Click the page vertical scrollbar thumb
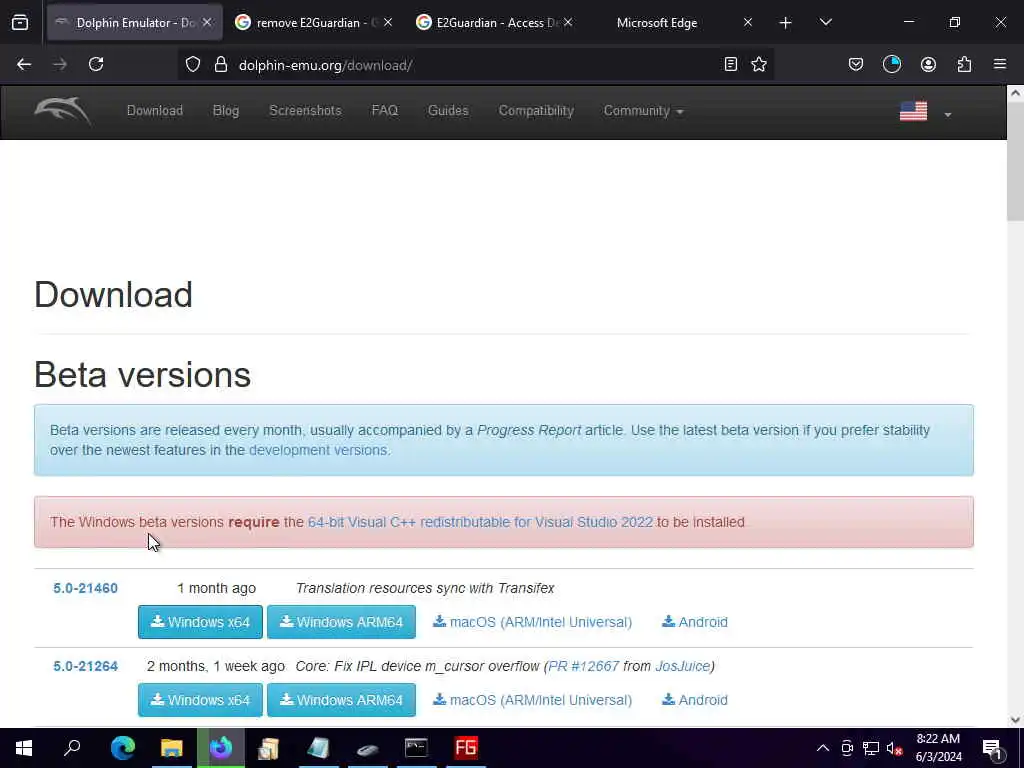The image size is (1024, 768). 1015,163
